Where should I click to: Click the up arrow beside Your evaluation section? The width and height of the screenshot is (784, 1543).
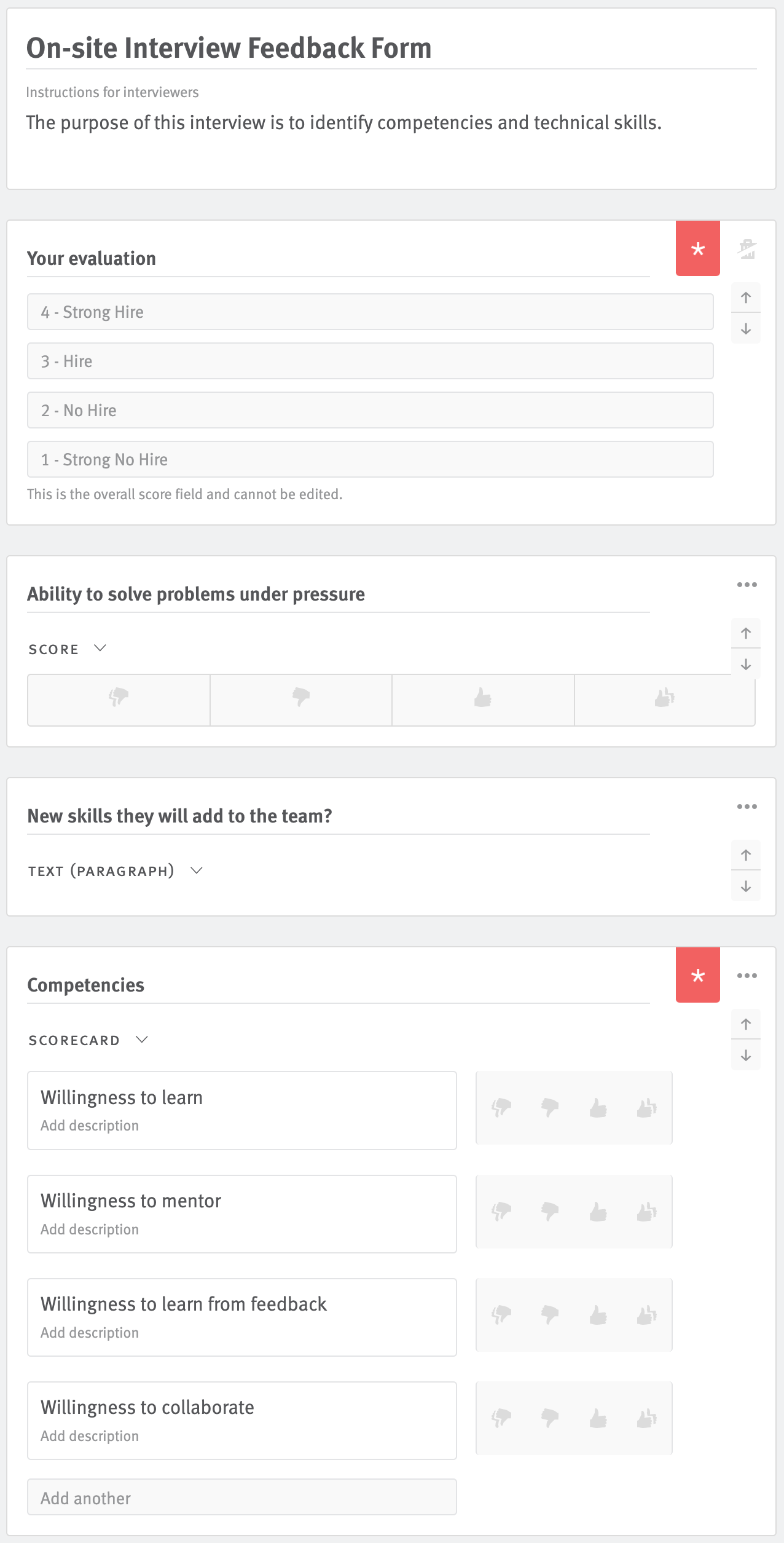coord(746,297)
